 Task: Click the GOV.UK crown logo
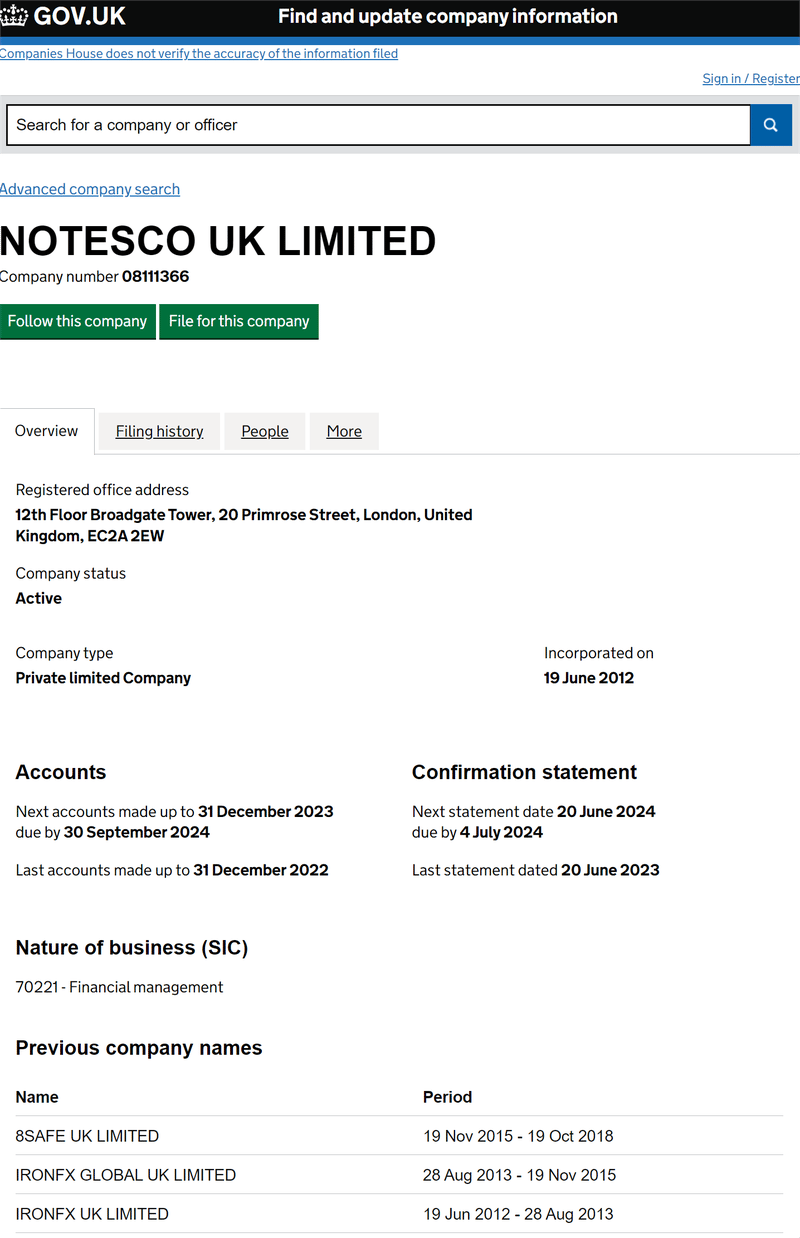[14, 16]
